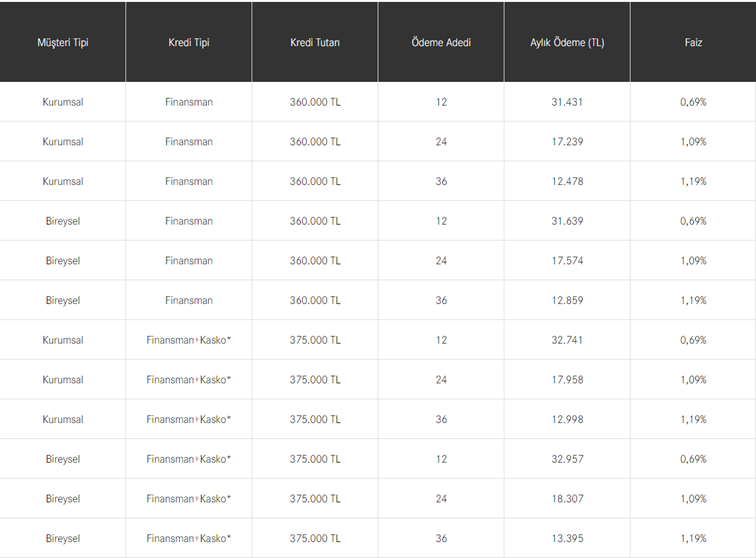
Task: Click the 31.639 monthly payment value
Action: point(567,221)
